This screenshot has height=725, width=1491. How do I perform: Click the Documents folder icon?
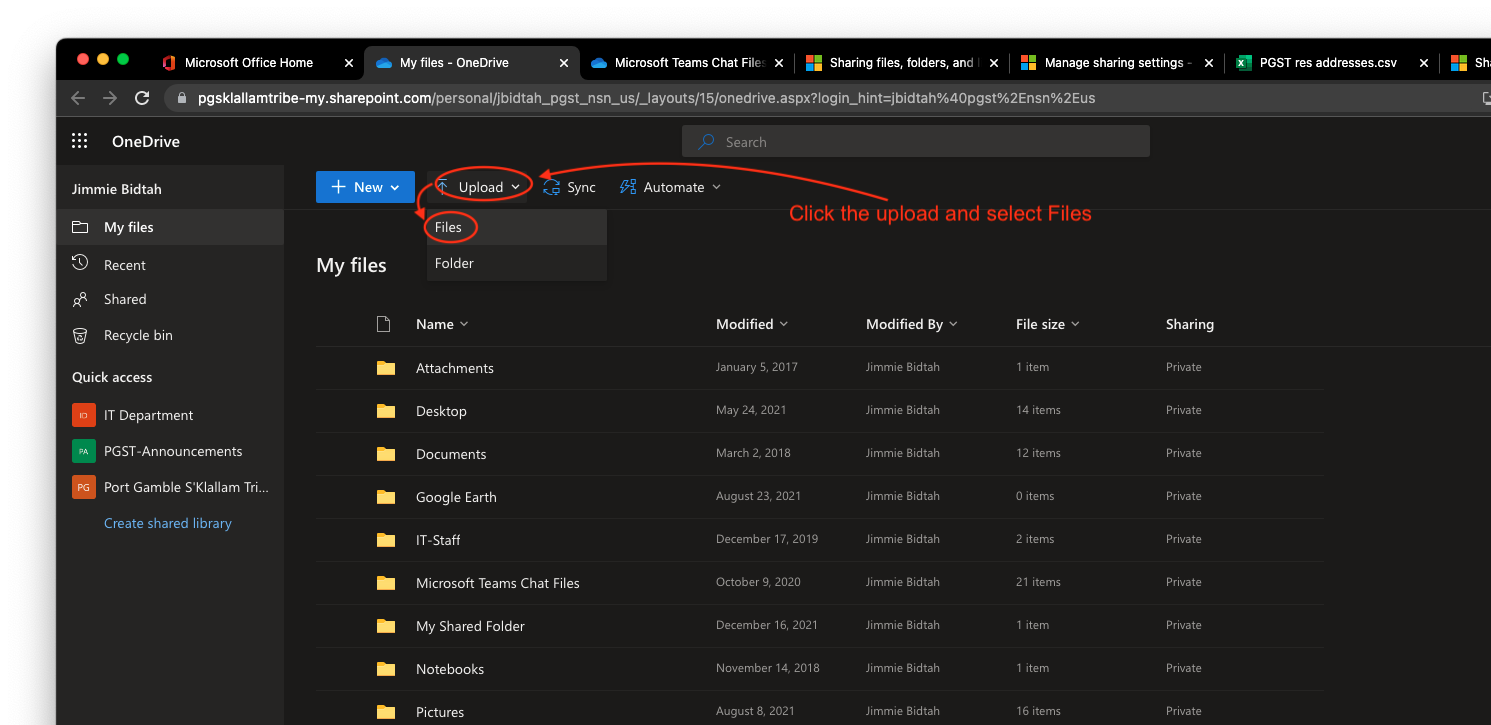coord(386,454)
